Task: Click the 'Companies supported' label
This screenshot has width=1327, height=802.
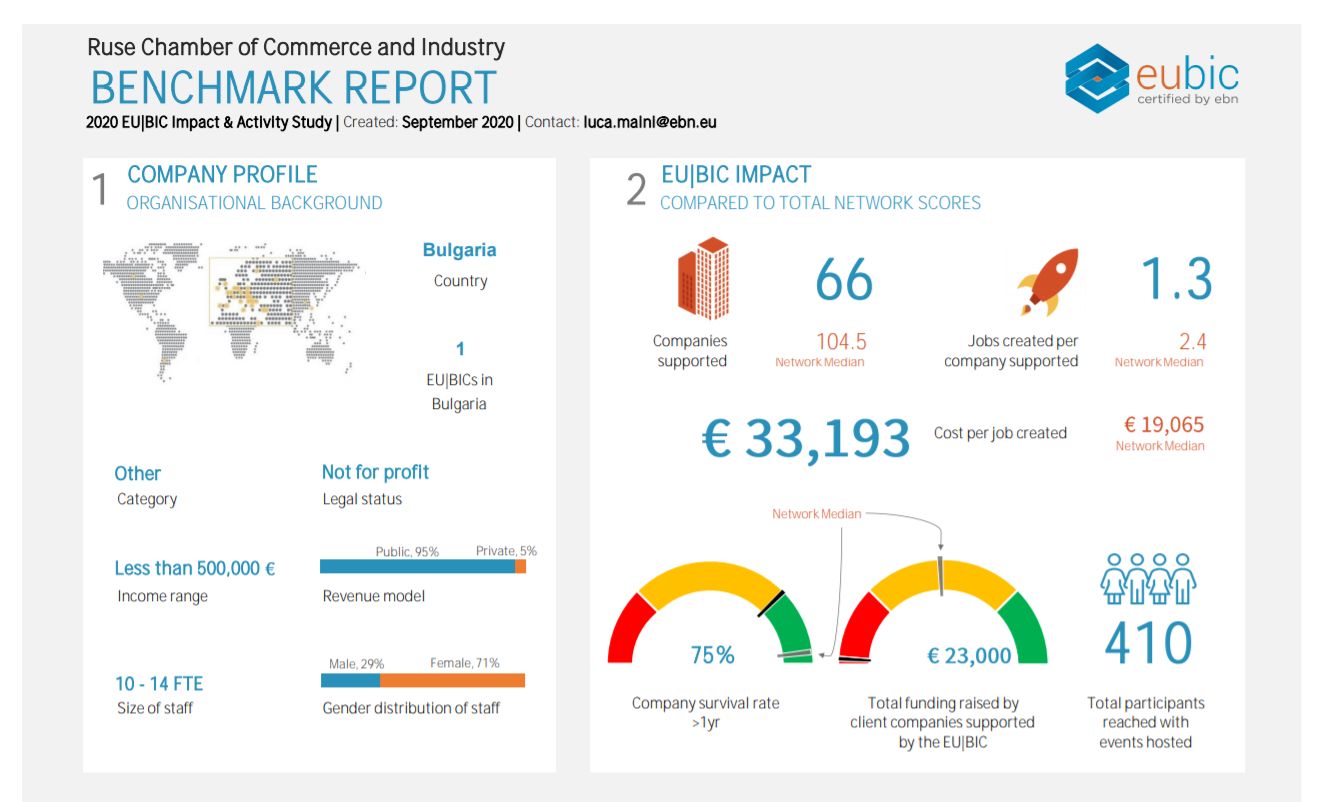Action: click(x=691, y=351)
